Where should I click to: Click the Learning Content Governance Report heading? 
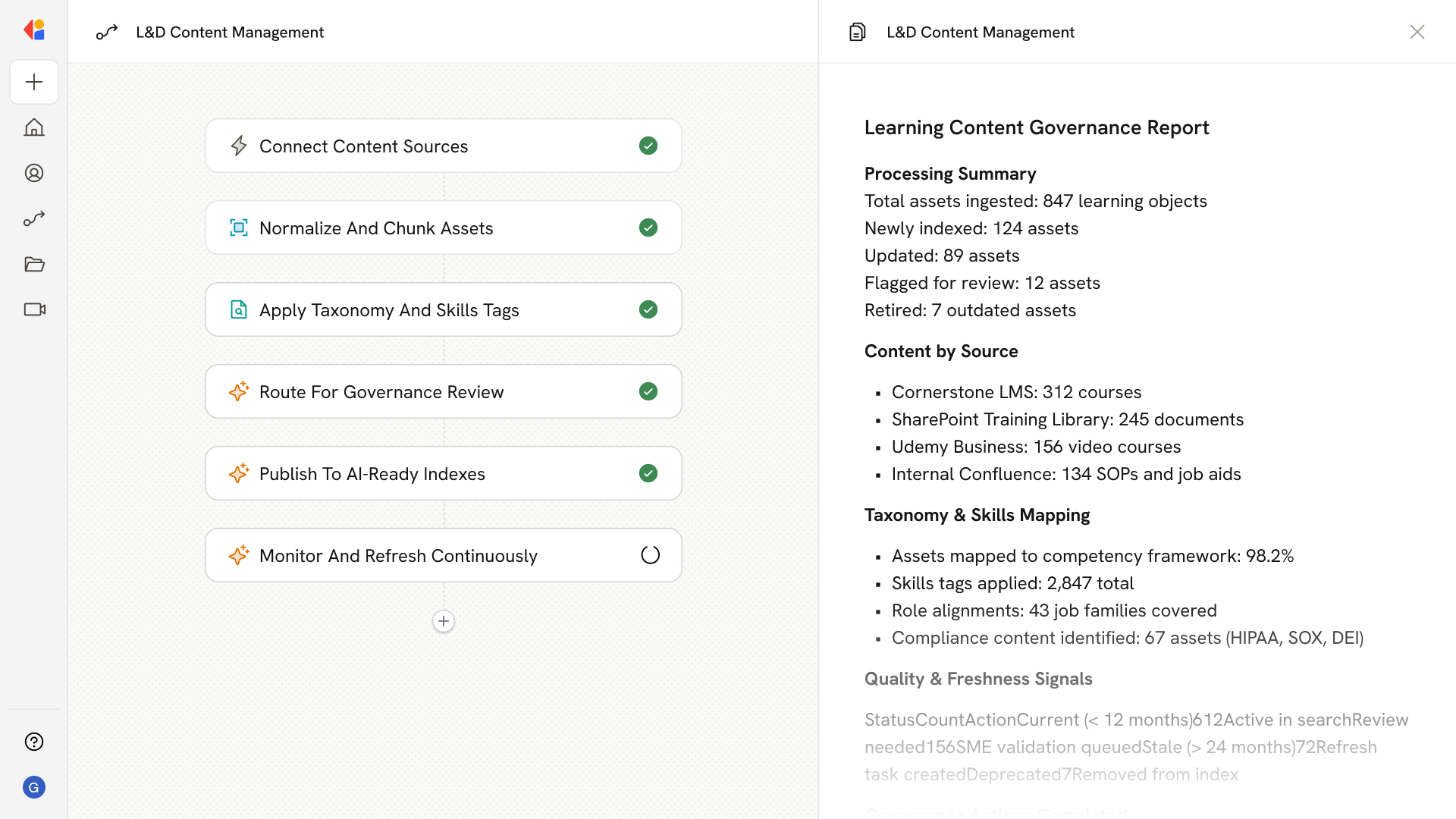click(x=1036, y=127)
